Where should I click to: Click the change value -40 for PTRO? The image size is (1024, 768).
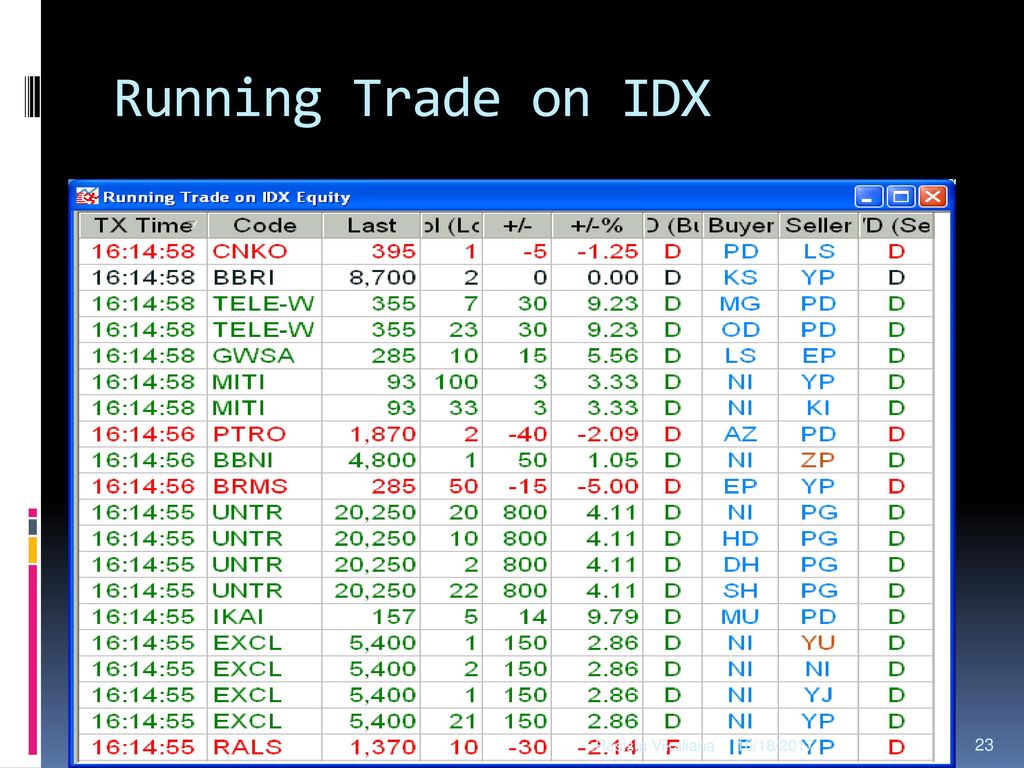527,434
